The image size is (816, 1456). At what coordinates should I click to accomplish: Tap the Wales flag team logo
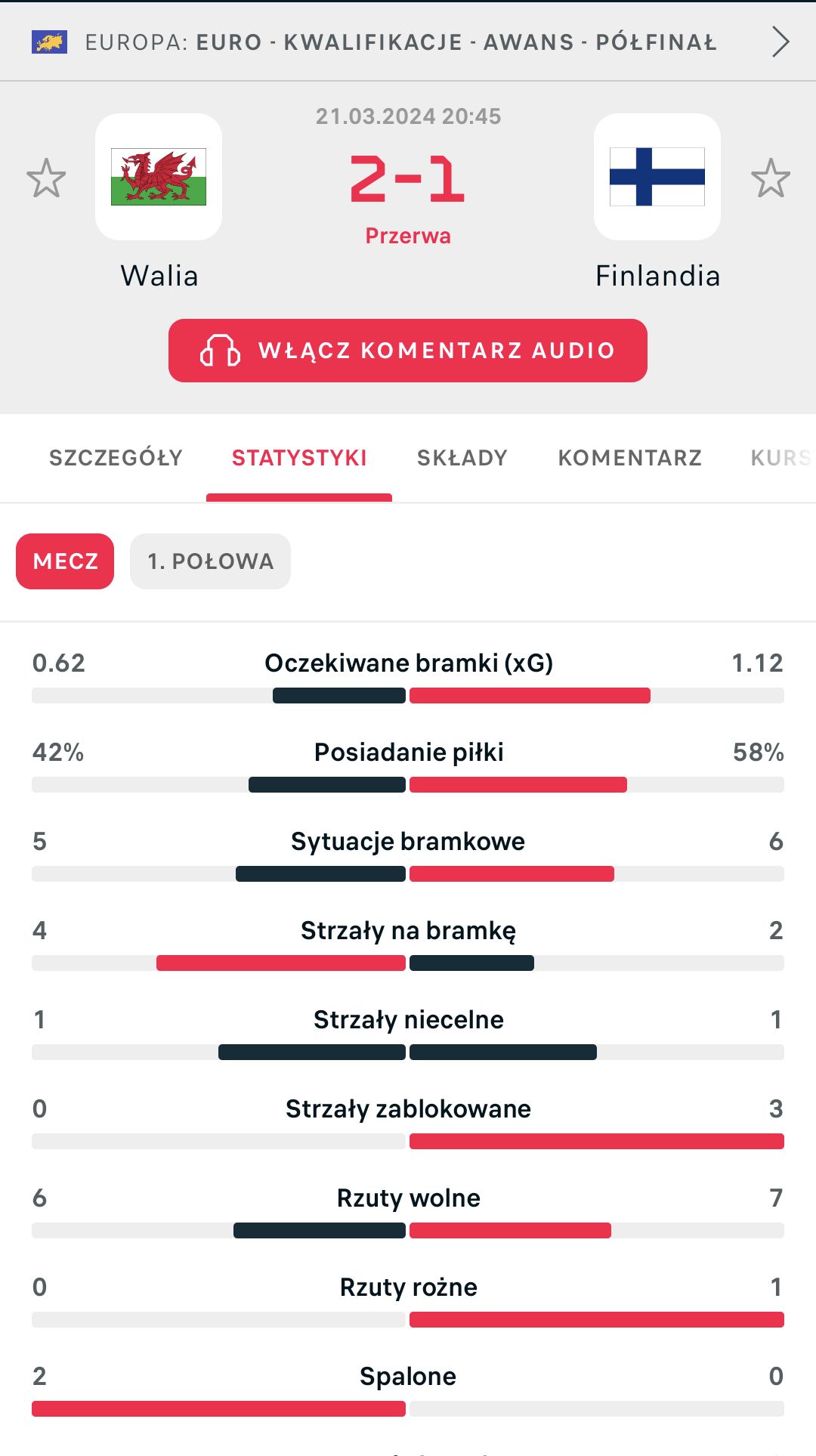159,177
